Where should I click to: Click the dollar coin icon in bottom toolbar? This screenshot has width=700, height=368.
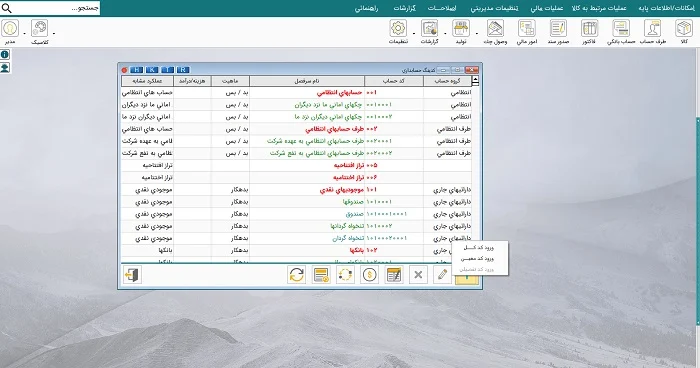(x=369, y=275)
